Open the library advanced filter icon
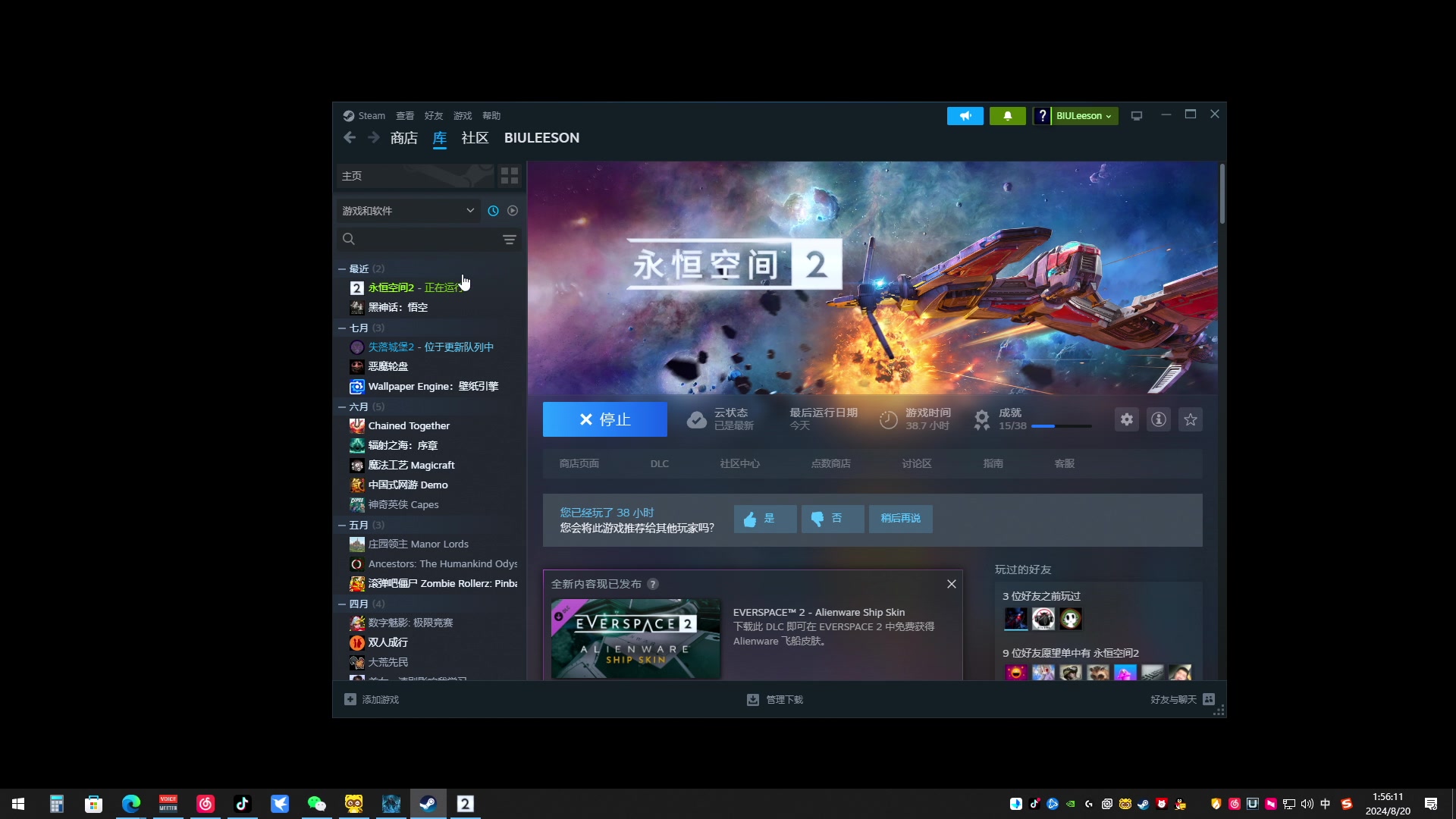The width and height of the screenshot is (1456, 819). click(x=510, y=240)
